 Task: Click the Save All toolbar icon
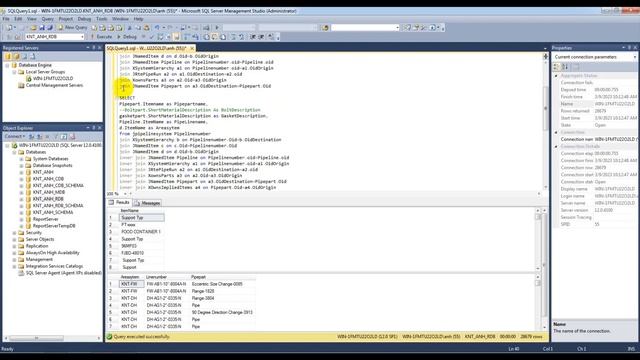[x=50, y=27]
